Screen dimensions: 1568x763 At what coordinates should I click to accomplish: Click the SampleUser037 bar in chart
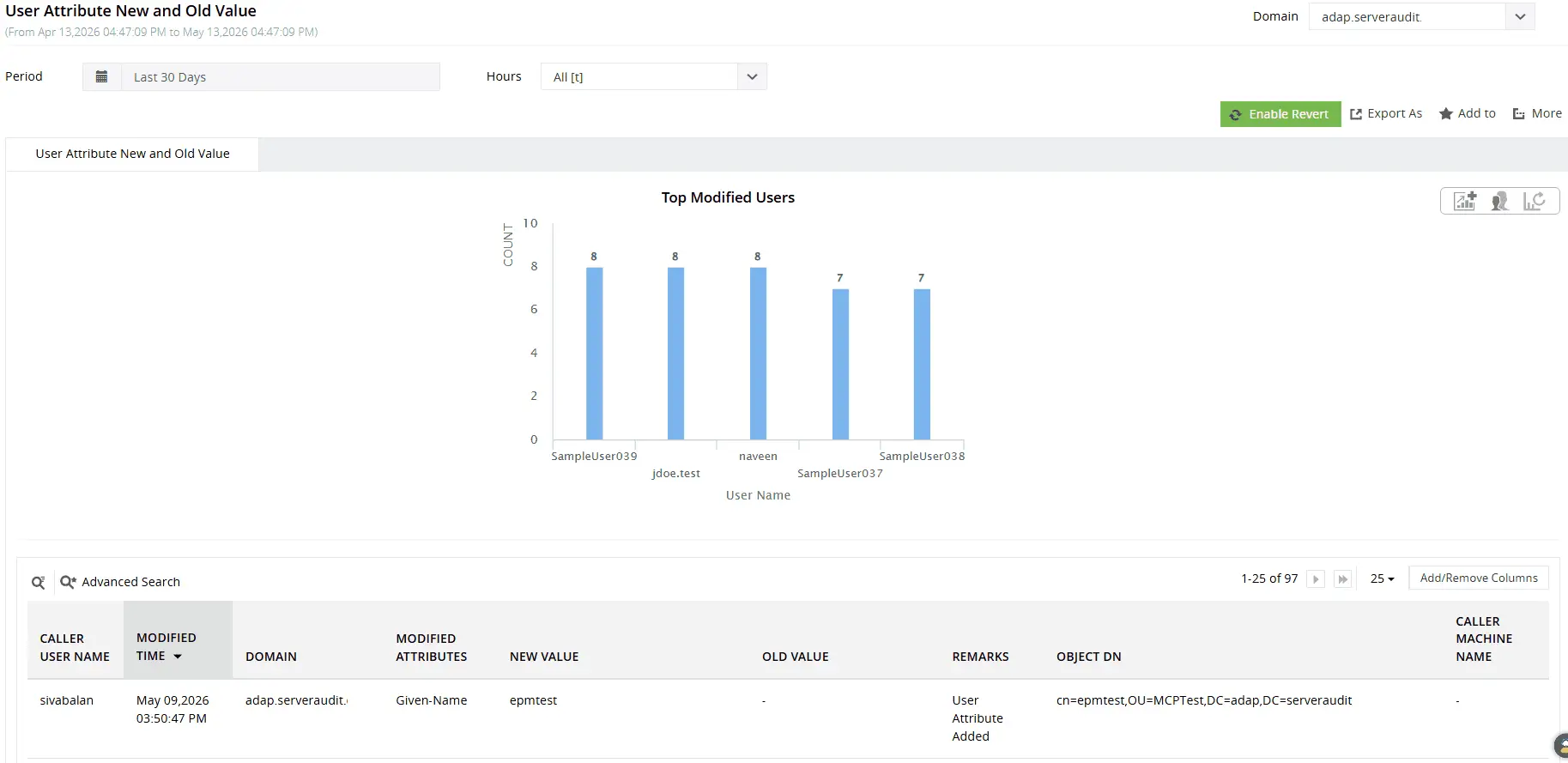(x=840, y=365)
